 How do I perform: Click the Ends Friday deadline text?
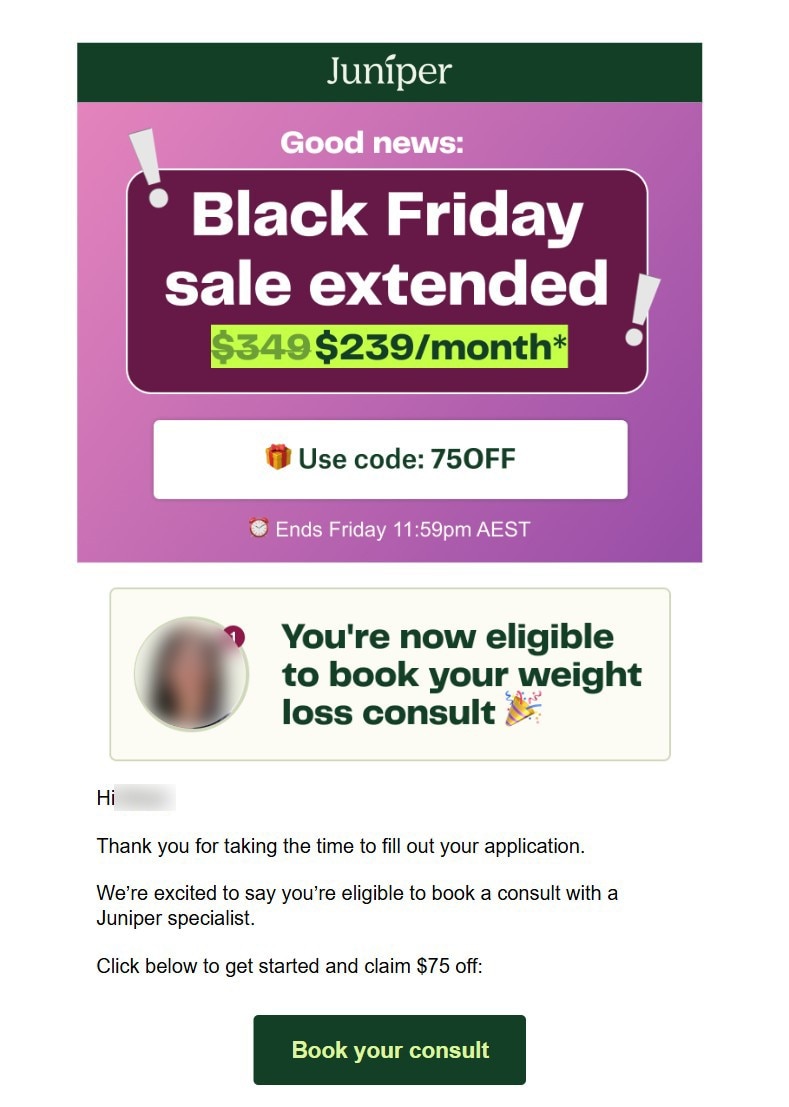[x=400, y=530]
